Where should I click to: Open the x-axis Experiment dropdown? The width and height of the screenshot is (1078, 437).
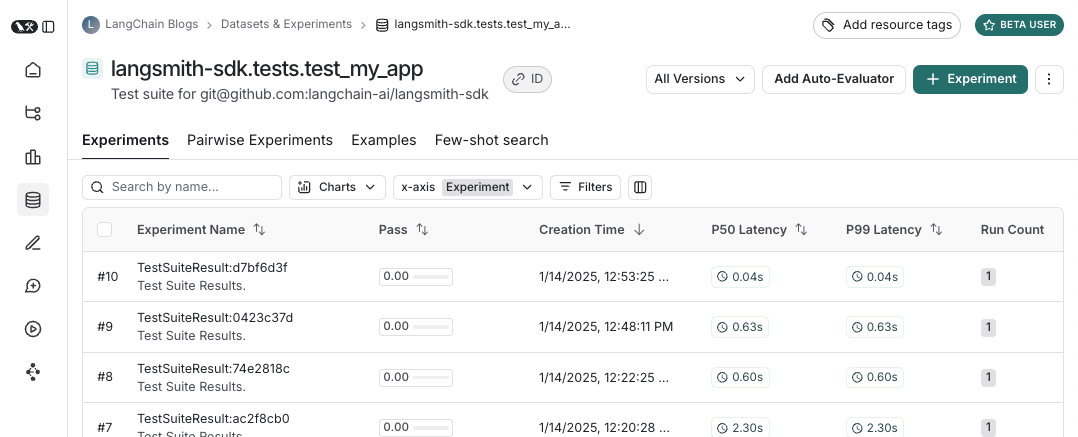(x=467, y=187)
